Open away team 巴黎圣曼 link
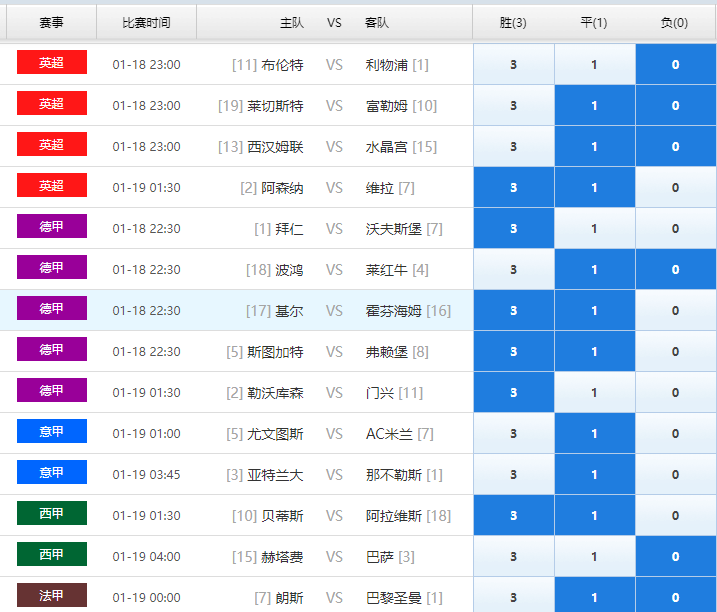The image size is (717, 612). tap(394, 598)
